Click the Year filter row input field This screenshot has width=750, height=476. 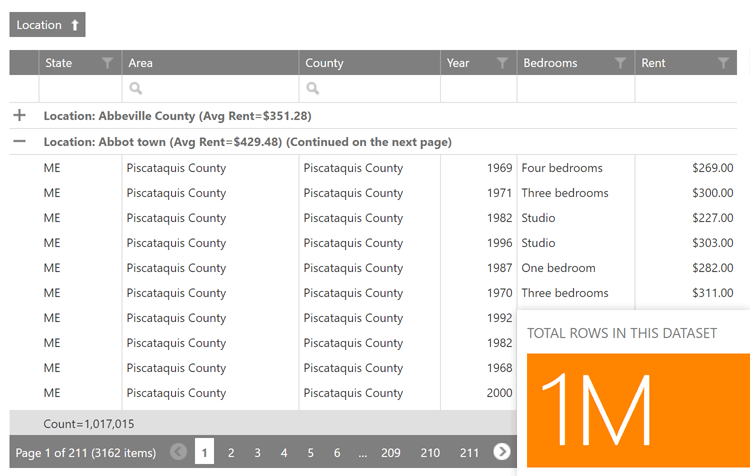pyautogui.click(x=478, y=89)
